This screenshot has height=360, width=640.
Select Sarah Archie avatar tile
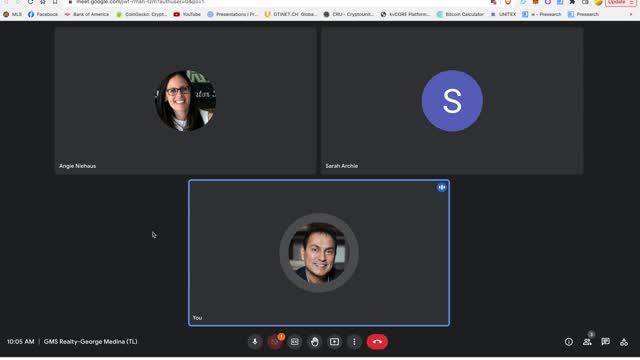tap(452, 100)
